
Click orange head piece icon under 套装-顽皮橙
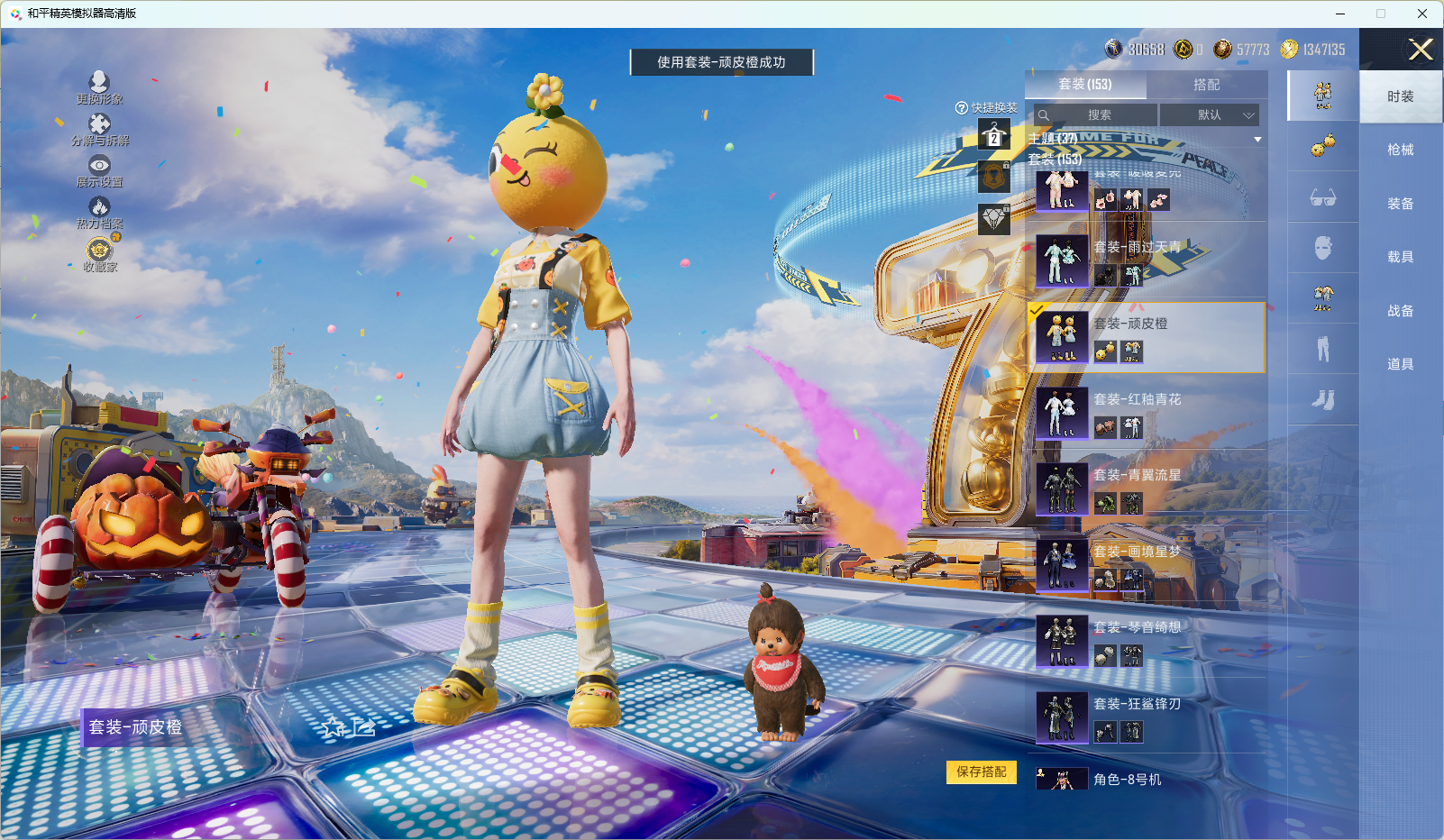1105,352
